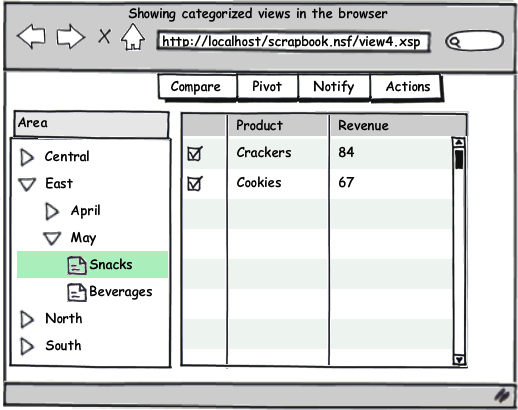Screen dimensions: 518x410
Task: Uncheck the Crackers row checkbox
Action: (195, 154)
